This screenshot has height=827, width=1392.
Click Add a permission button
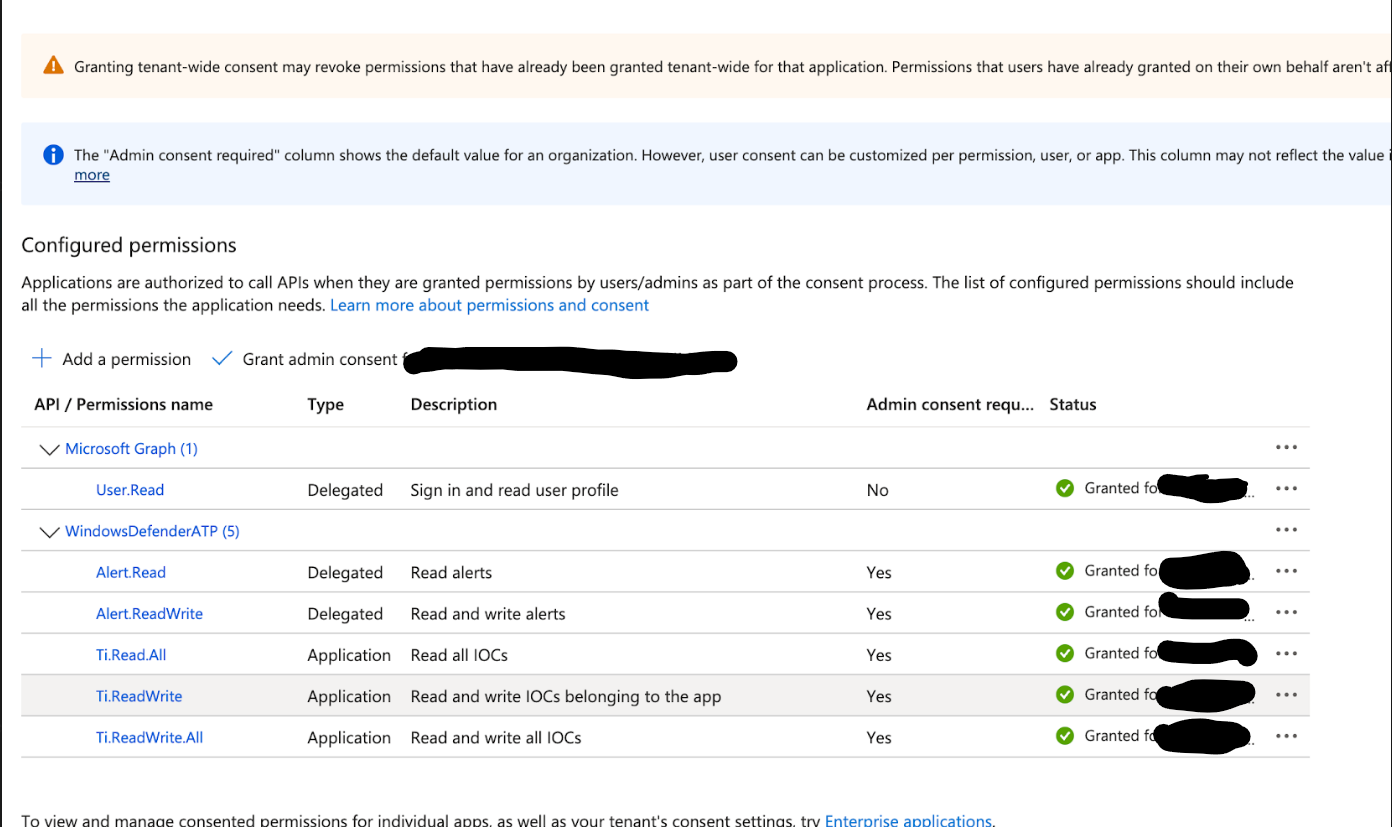(112, 359)
